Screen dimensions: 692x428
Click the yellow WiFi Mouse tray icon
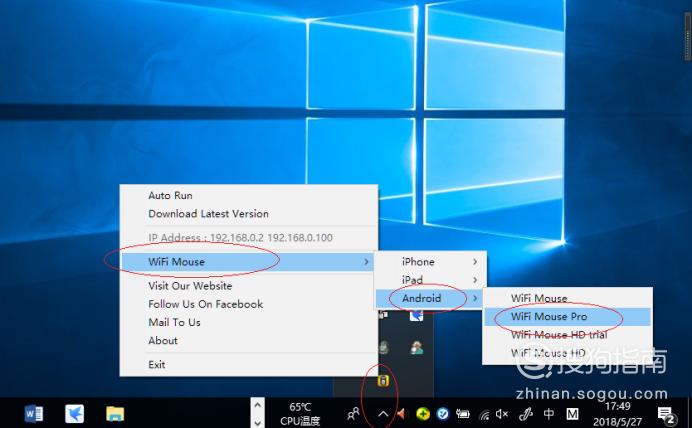pyautogui.click(x=383, y=380)
